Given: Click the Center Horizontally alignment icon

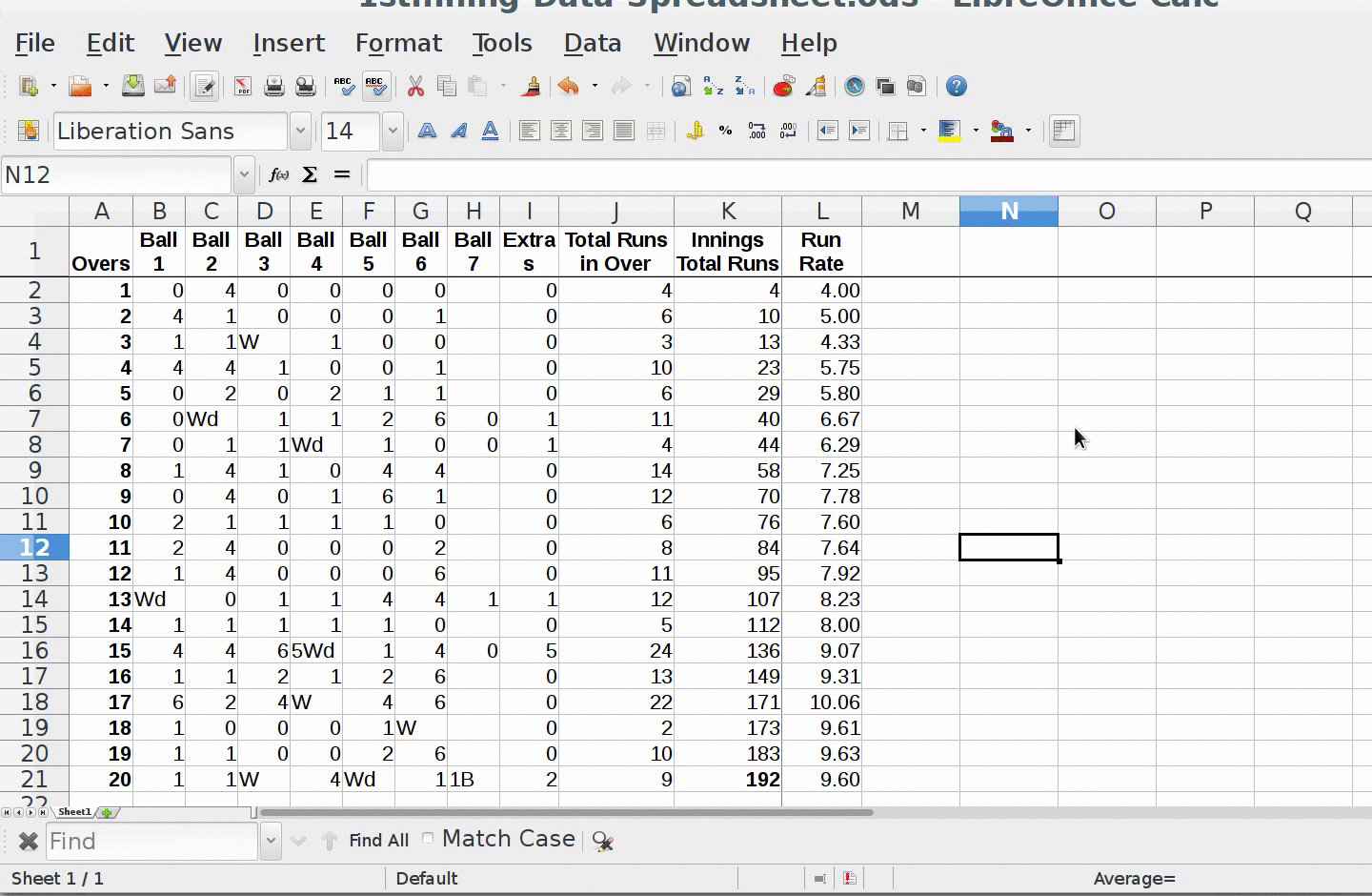Looking at the screenshot, I should point(561,132).
